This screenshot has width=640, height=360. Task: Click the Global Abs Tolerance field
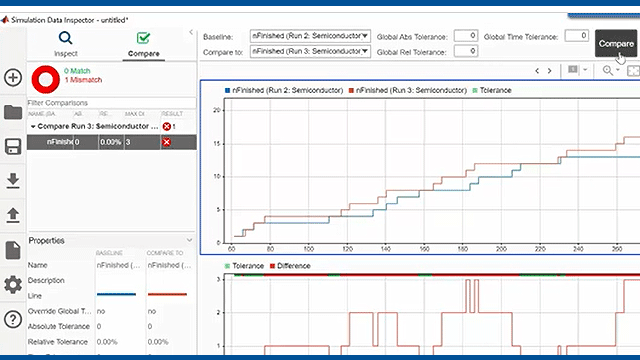(x=466, y=36)
